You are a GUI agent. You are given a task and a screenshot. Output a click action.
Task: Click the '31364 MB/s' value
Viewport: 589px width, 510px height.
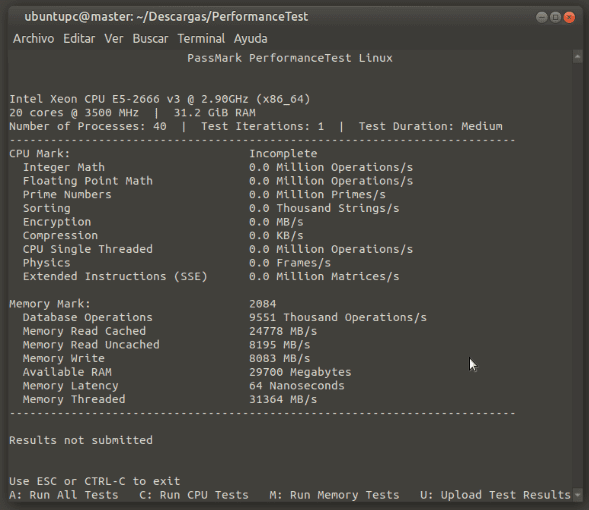tap(283, 400)
